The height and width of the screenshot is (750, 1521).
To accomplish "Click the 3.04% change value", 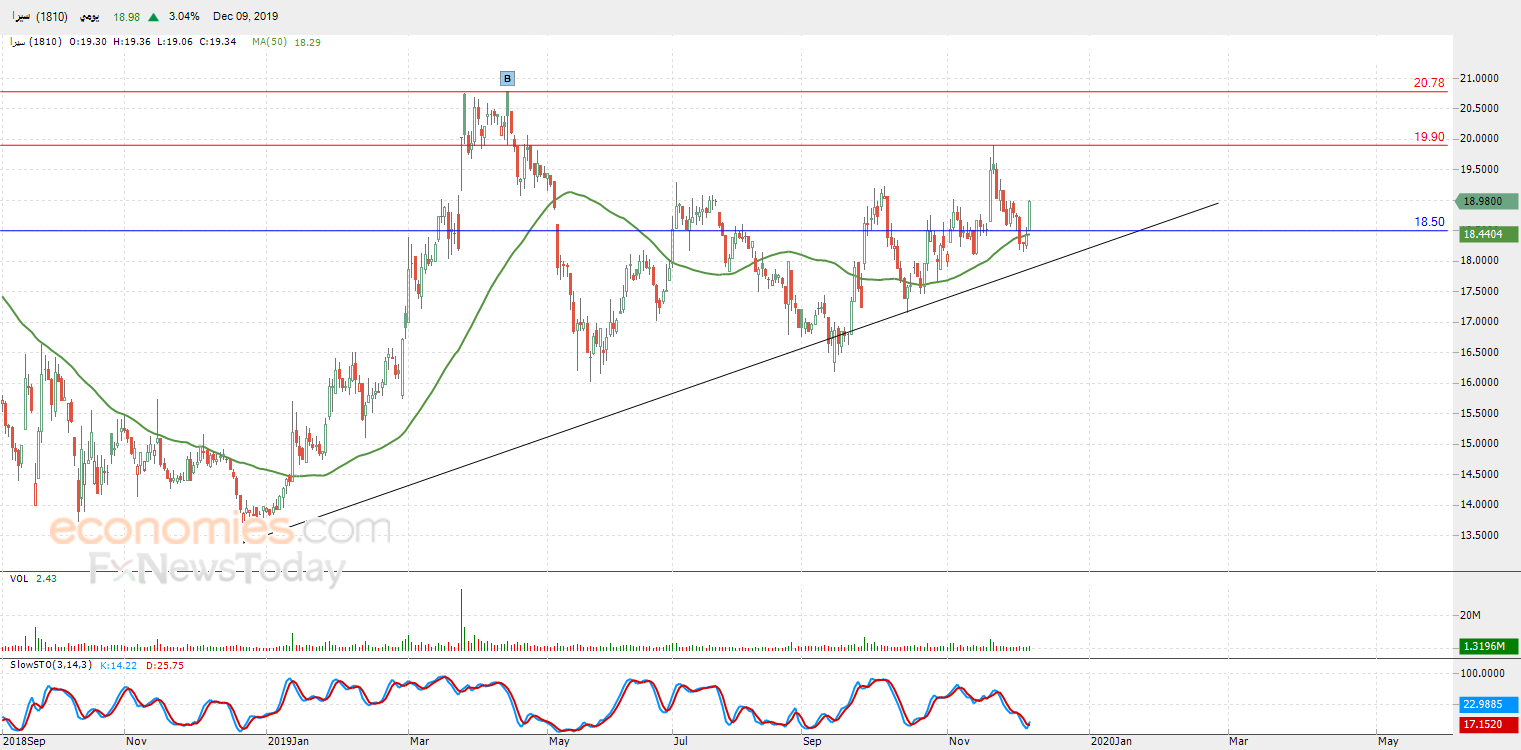I will (x=184, y=17).
